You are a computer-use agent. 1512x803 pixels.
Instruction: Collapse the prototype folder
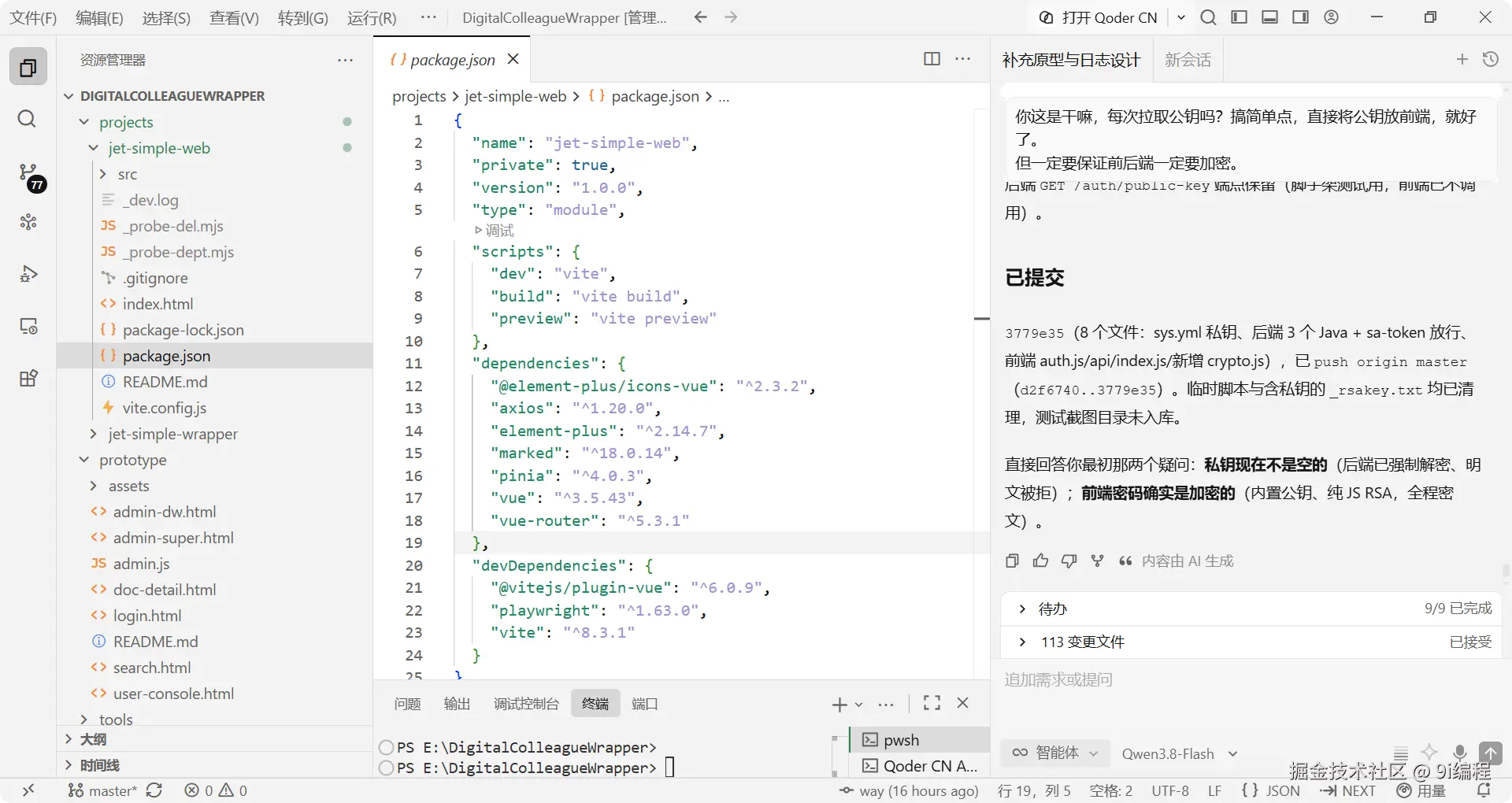pyautogui.click(x=84, y=460)
